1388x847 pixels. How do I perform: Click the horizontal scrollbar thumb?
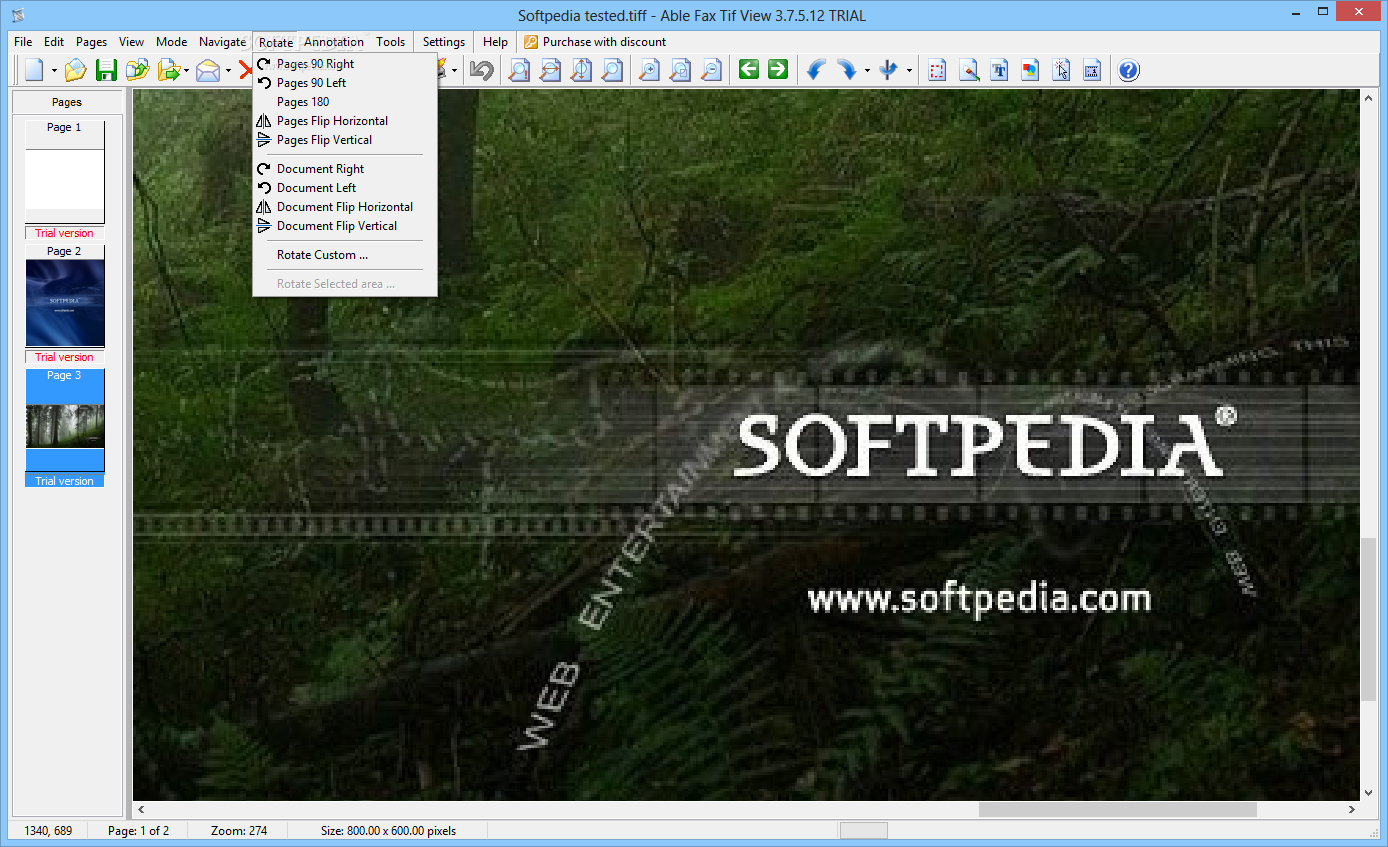tap(1118, 809)
